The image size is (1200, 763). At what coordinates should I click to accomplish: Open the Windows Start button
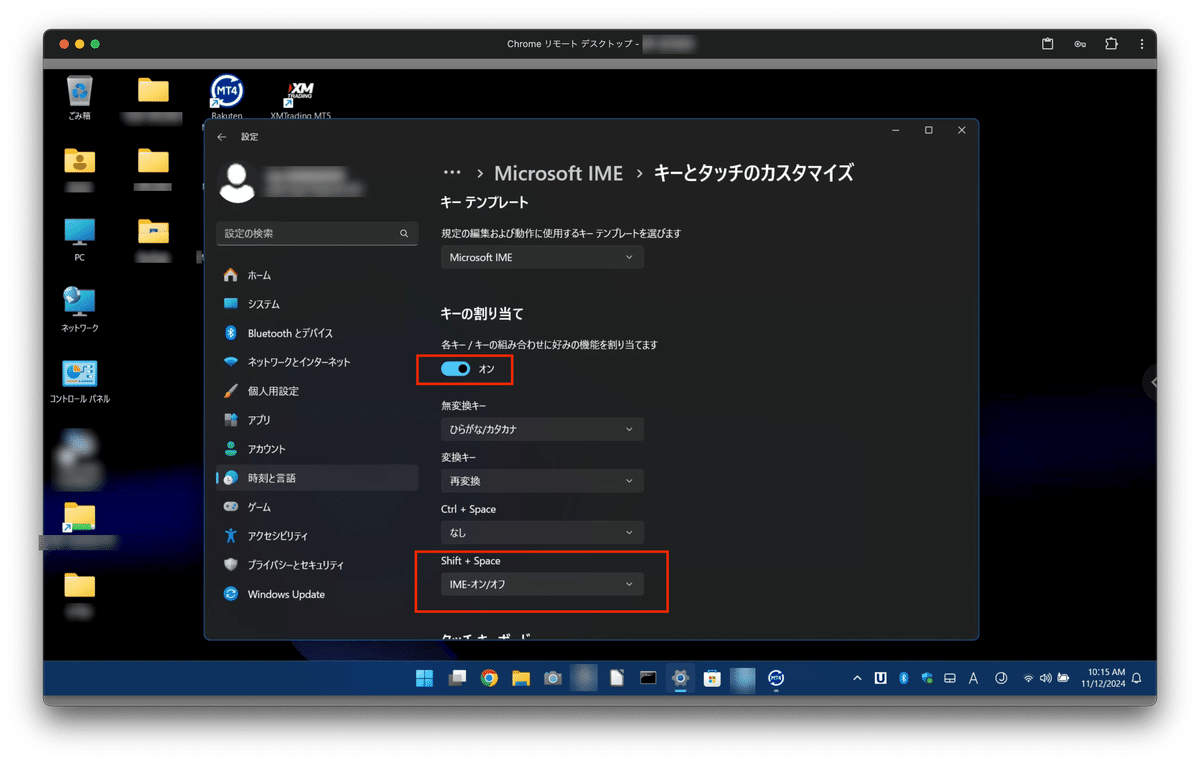tap(424, 678)
